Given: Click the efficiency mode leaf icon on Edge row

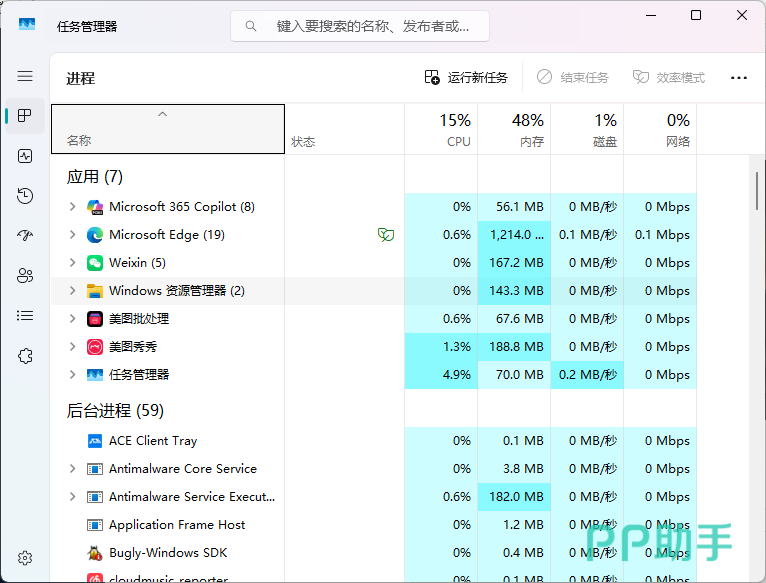Looking at the screenshot, I should [386, 235].
